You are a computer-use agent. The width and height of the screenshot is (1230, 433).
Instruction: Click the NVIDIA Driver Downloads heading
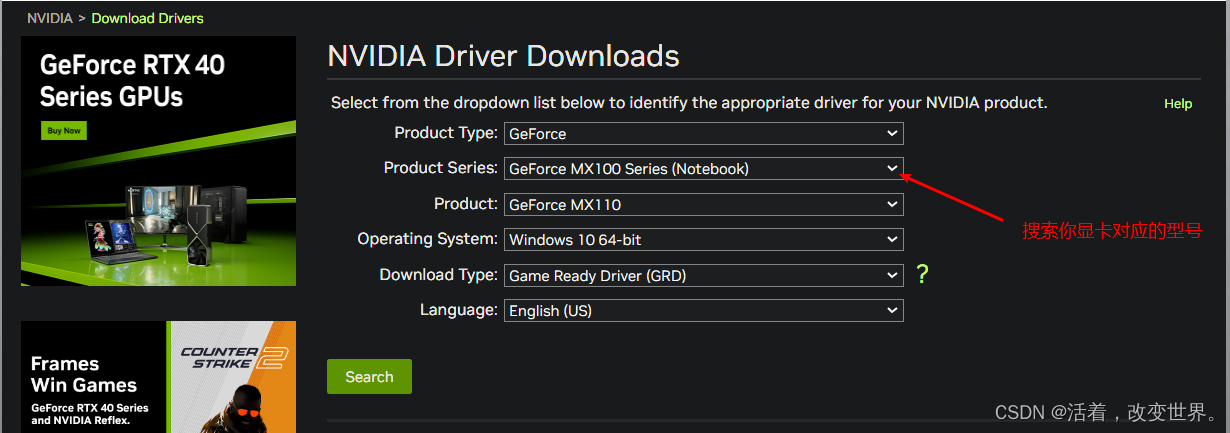[x=503, y=55]
